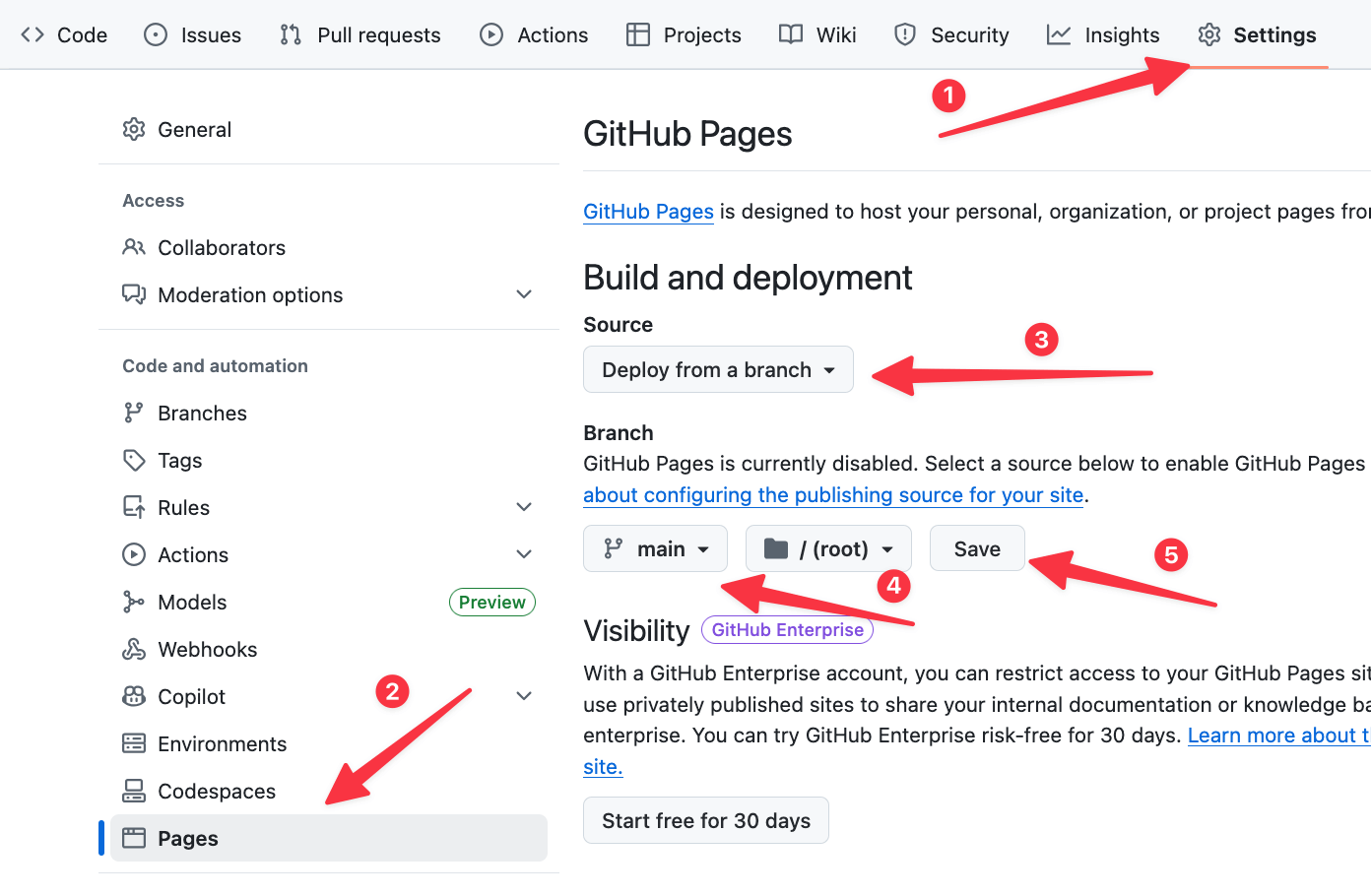The image size is (1371, 896).
Task: Open the Deploy from a branch dropdown
Action: (718, 369)
